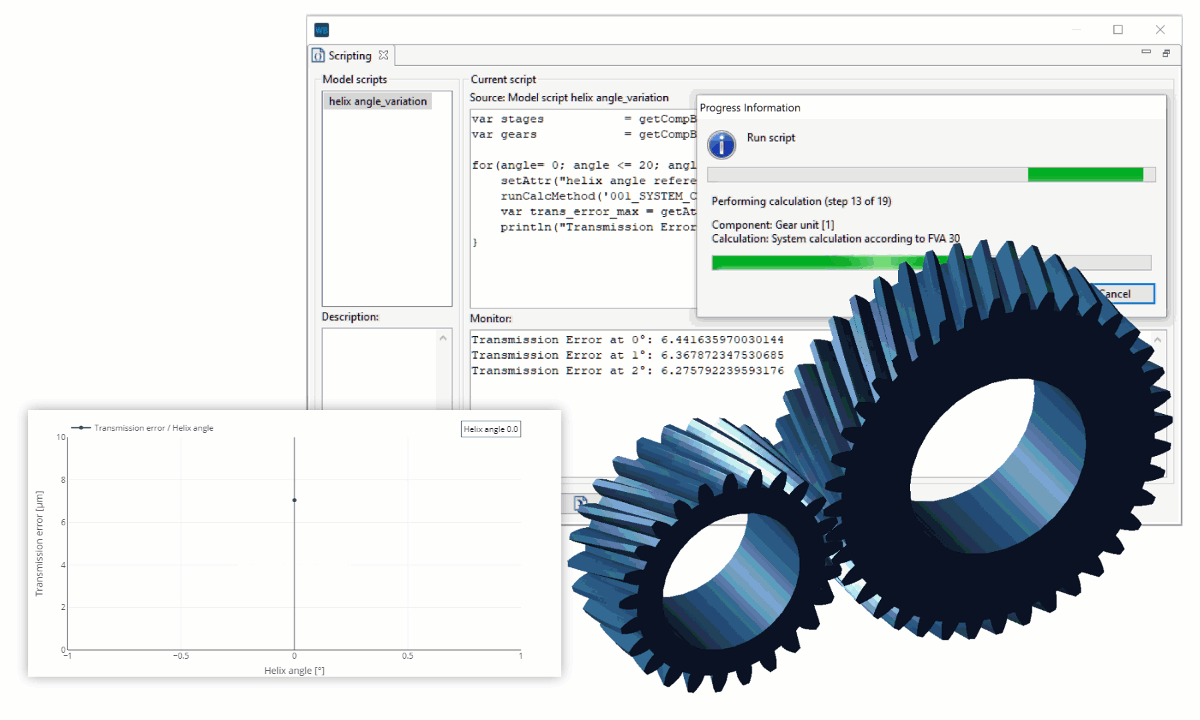The image size is (1200, 720).
Task: Click the scroll-up arrow in the Description pane
Action: coord(443,337)
